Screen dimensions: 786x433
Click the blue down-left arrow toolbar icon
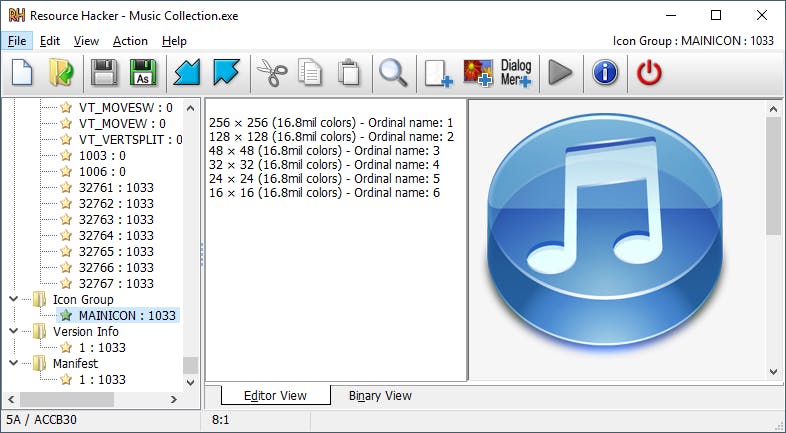186,73
